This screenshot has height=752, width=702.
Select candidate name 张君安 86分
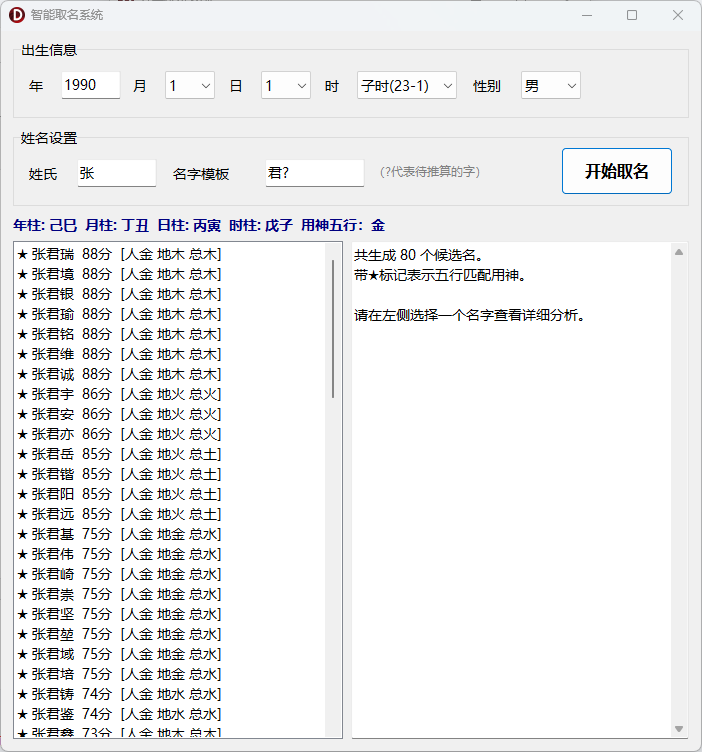click(170, 414)
